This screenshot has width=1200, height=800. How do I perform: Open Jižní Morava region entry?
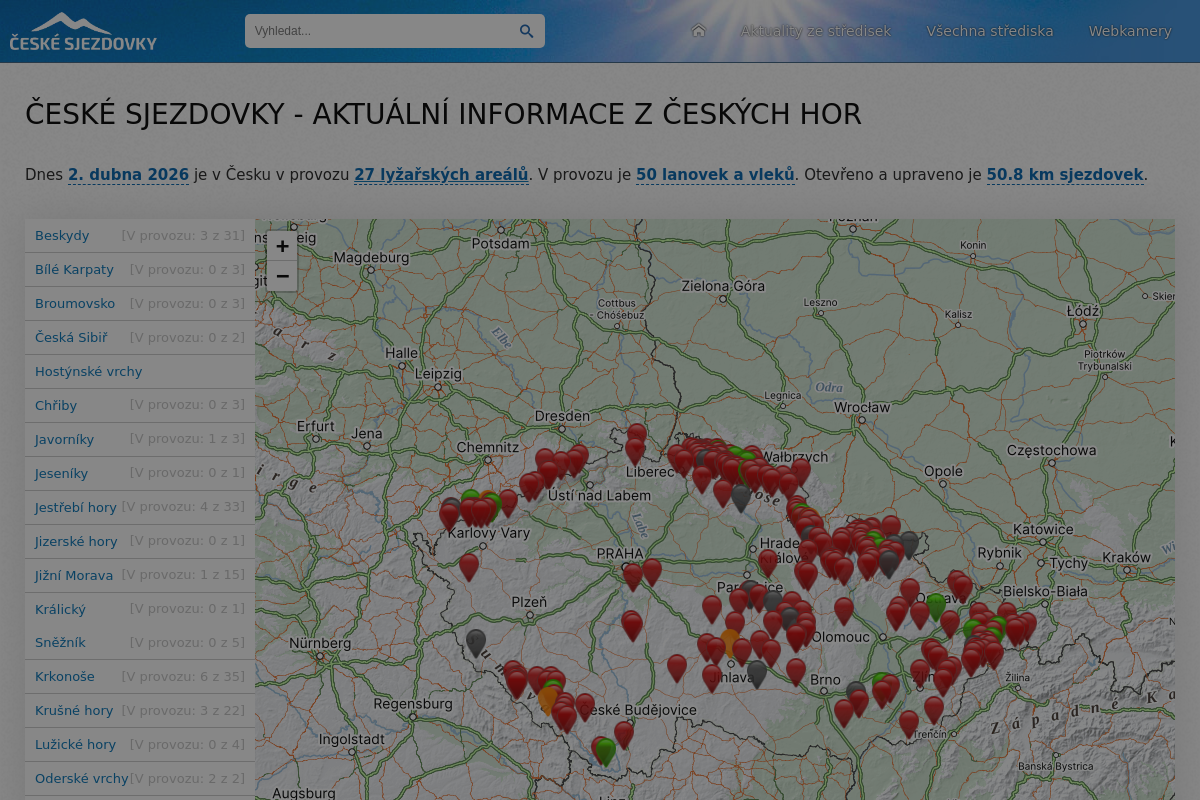click(74, 575)
